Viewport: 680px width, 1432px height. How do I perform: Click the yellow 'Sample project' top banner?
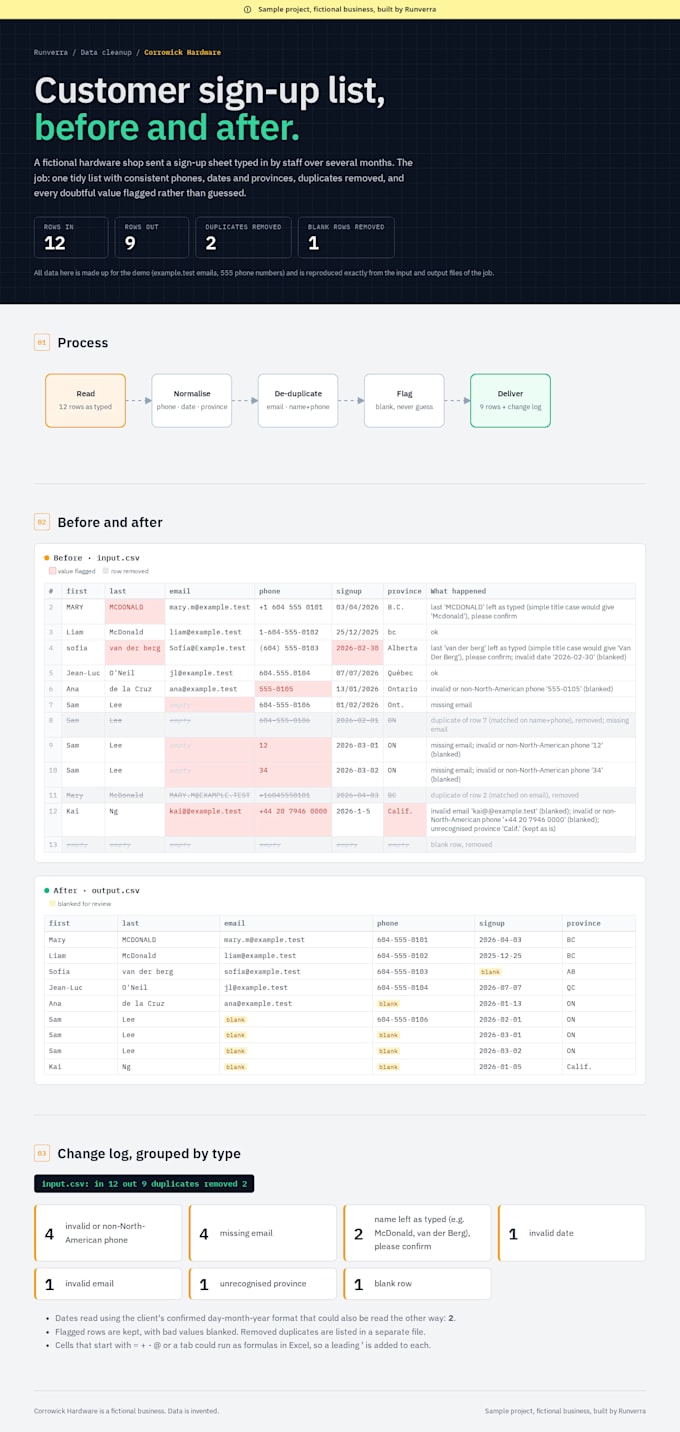pyautogui.click(x=340, y=9)
